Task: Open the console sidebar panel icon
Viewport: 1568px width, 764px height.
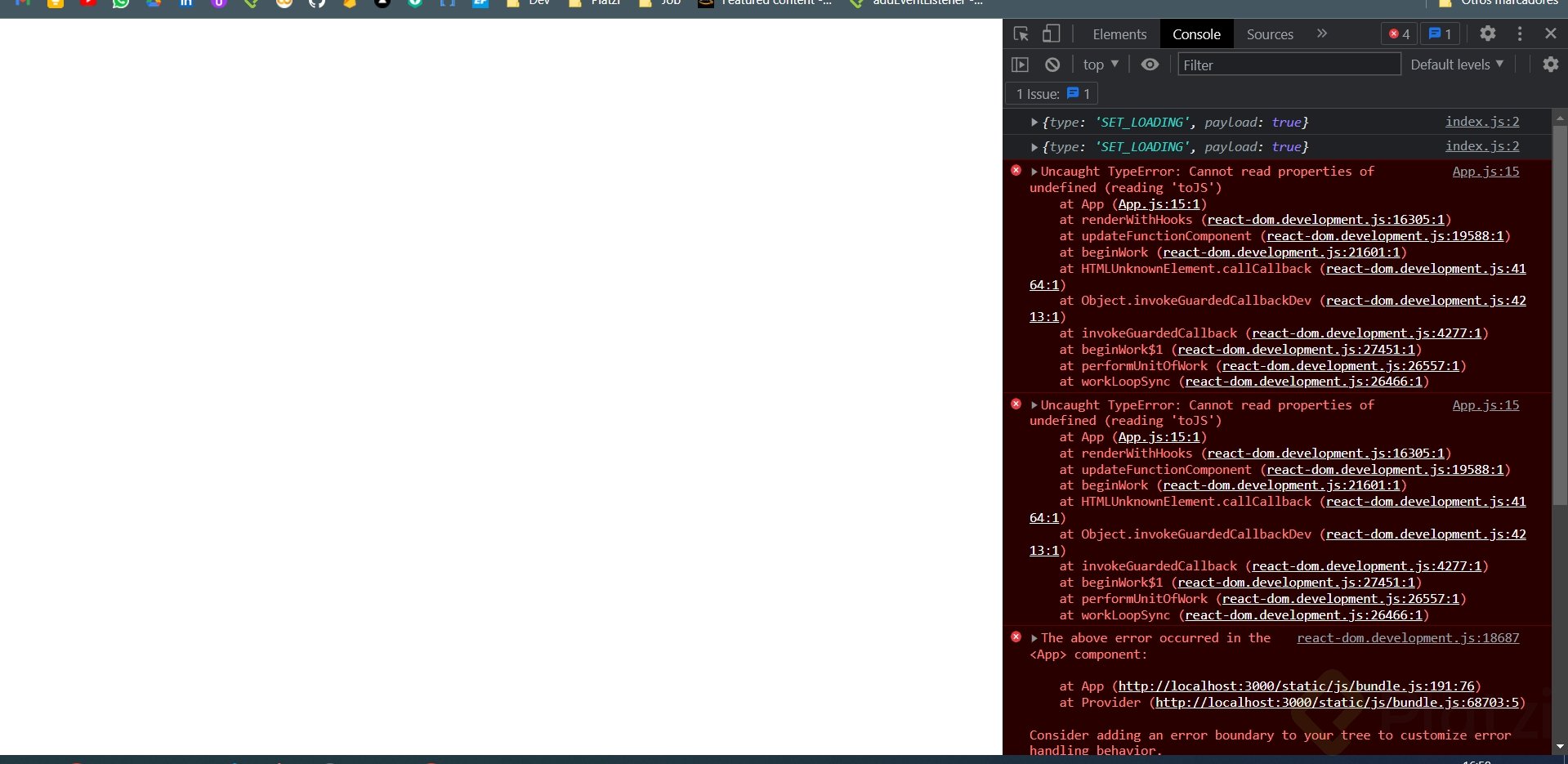Action: click(x=1021, y=64)
